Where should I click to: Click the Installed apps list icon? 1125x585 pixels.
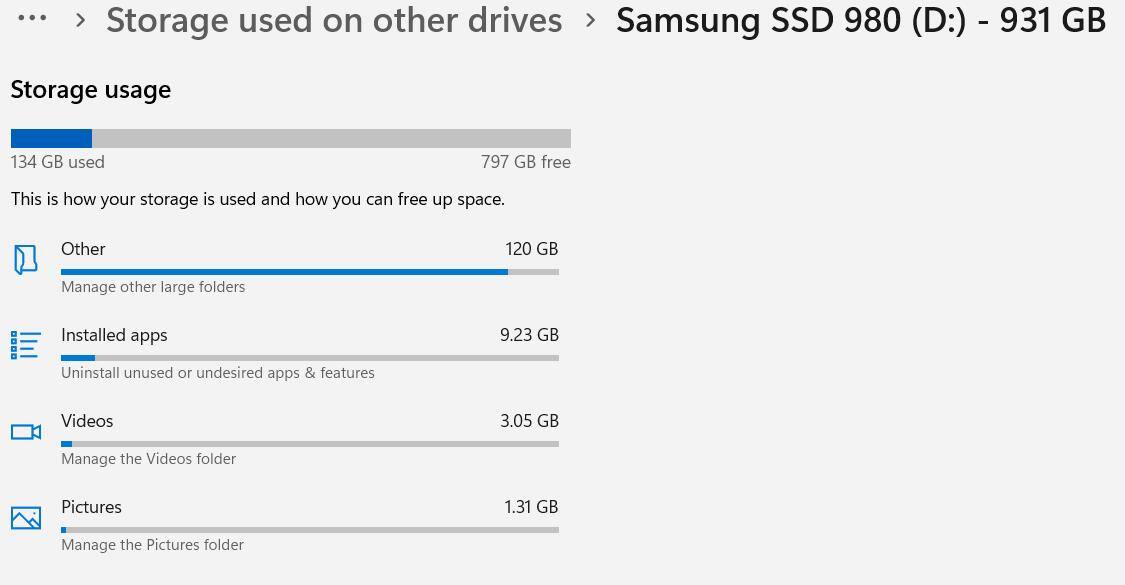pos(26,345)
